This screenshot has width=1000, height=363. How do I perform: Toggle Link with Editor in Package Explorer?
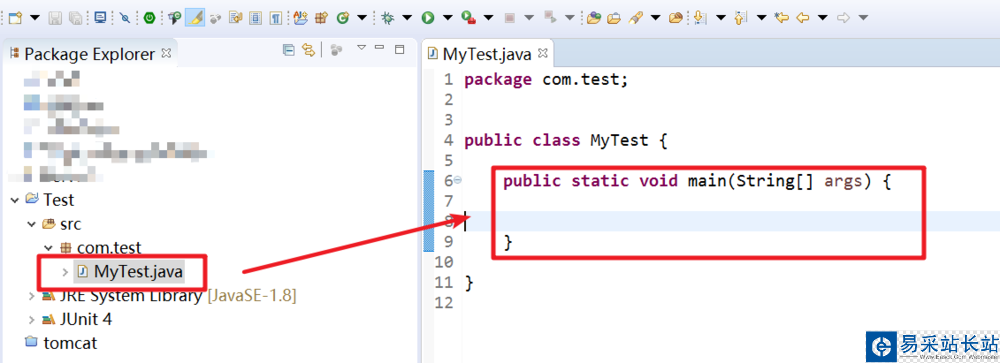pyautogui.click(x=309, y=50)
